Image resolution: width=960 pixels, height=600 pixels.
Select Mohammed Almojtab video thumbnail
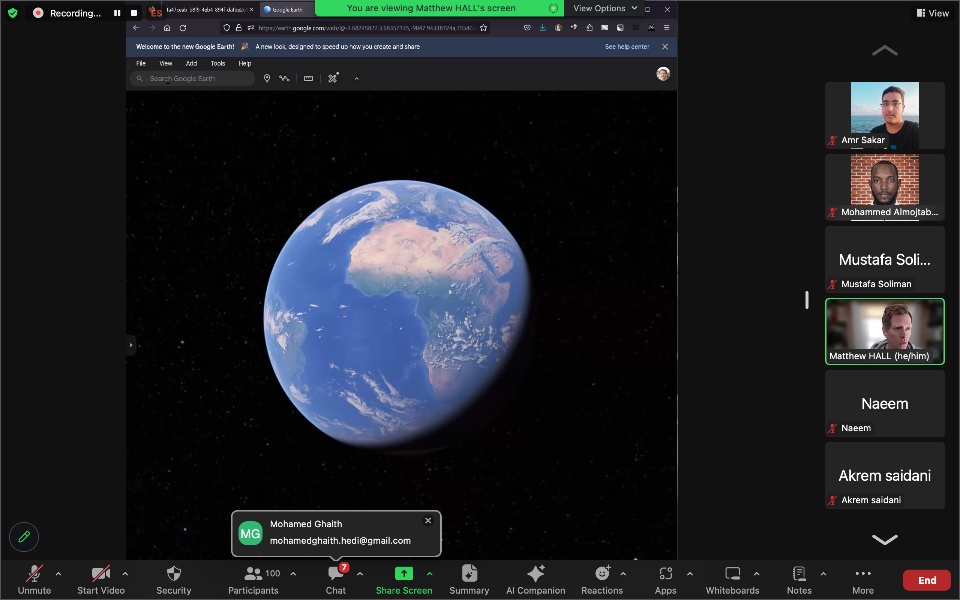pyautogui.click(x=885, y=187)
